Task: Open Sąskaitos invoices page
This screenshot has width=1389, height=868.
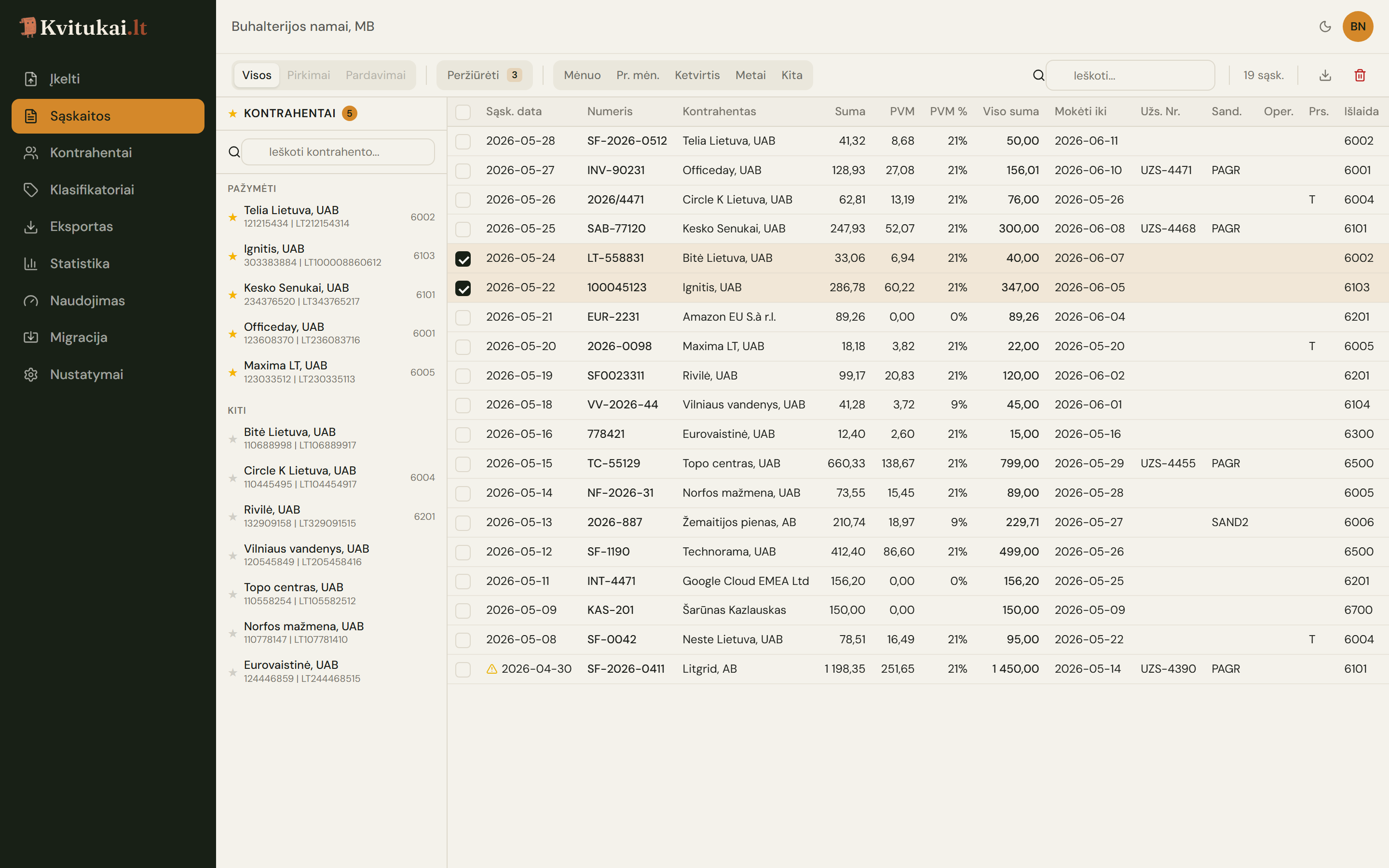Action: 108,116
